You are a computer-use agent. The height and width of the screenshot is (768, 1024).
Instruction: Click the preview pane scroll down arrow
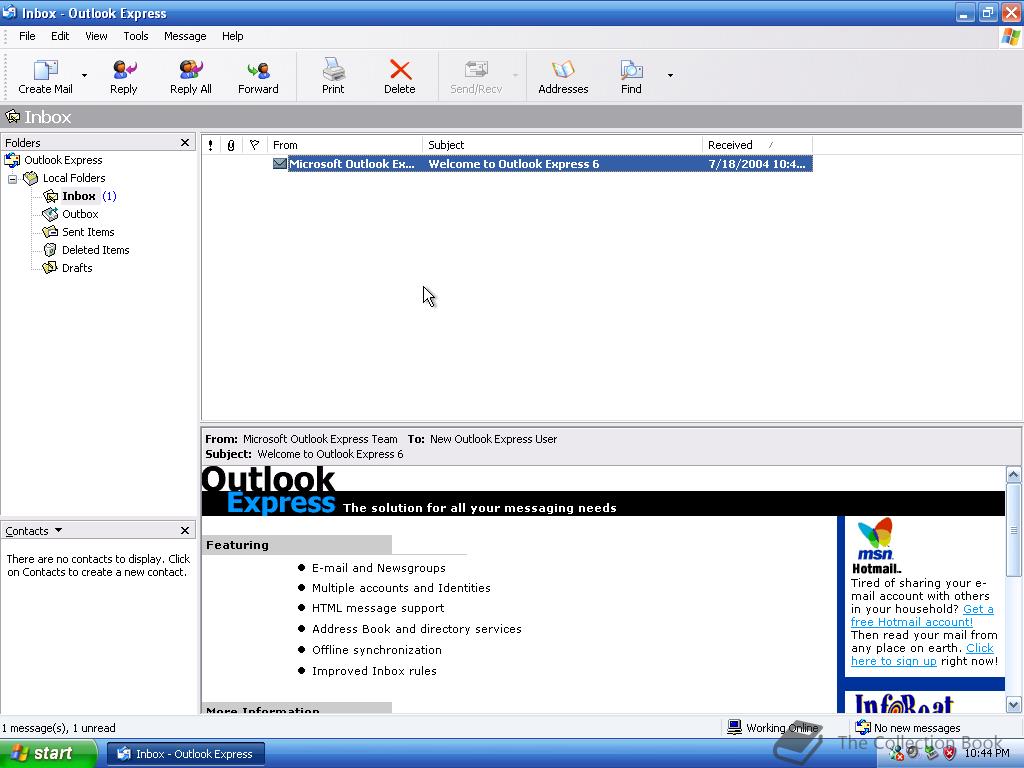coord(1014,705)
